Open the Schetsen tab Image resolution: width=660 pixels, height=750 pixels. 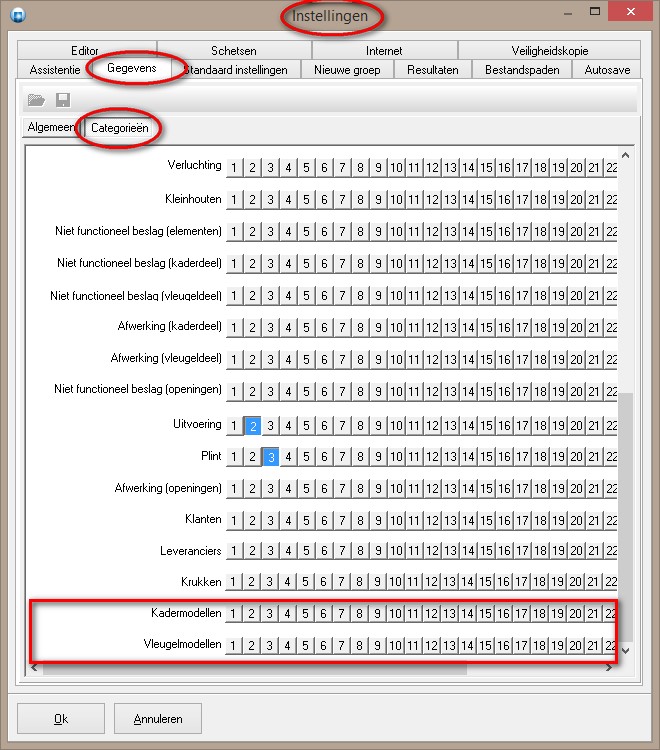tap(234, 50)
